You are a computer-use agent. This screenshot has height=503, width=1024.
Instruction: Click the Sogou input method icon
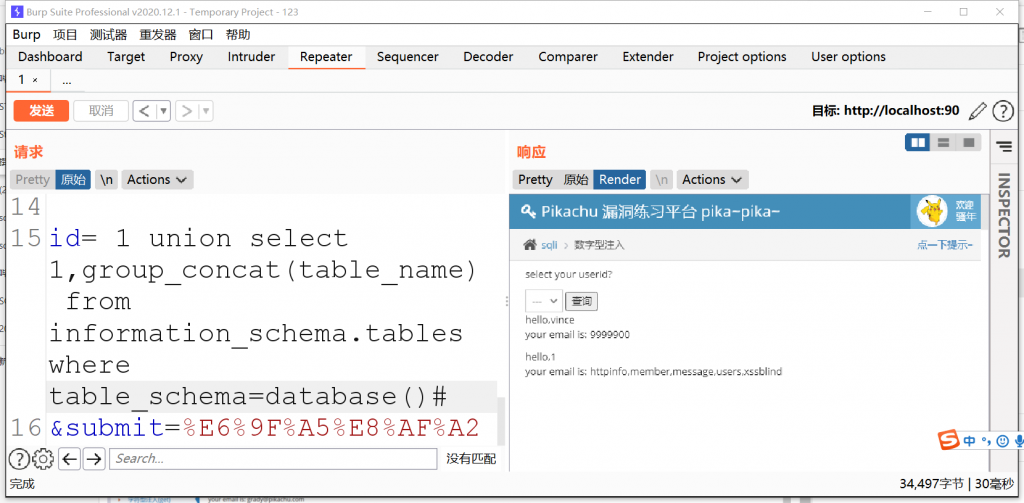tap(948, 441)
